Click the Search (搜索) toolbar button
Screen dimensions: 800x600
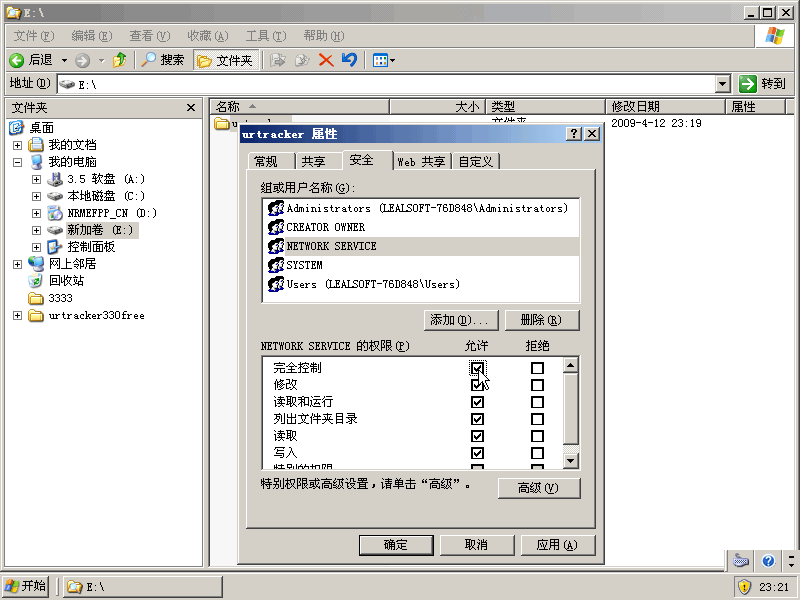pos(163,60)
